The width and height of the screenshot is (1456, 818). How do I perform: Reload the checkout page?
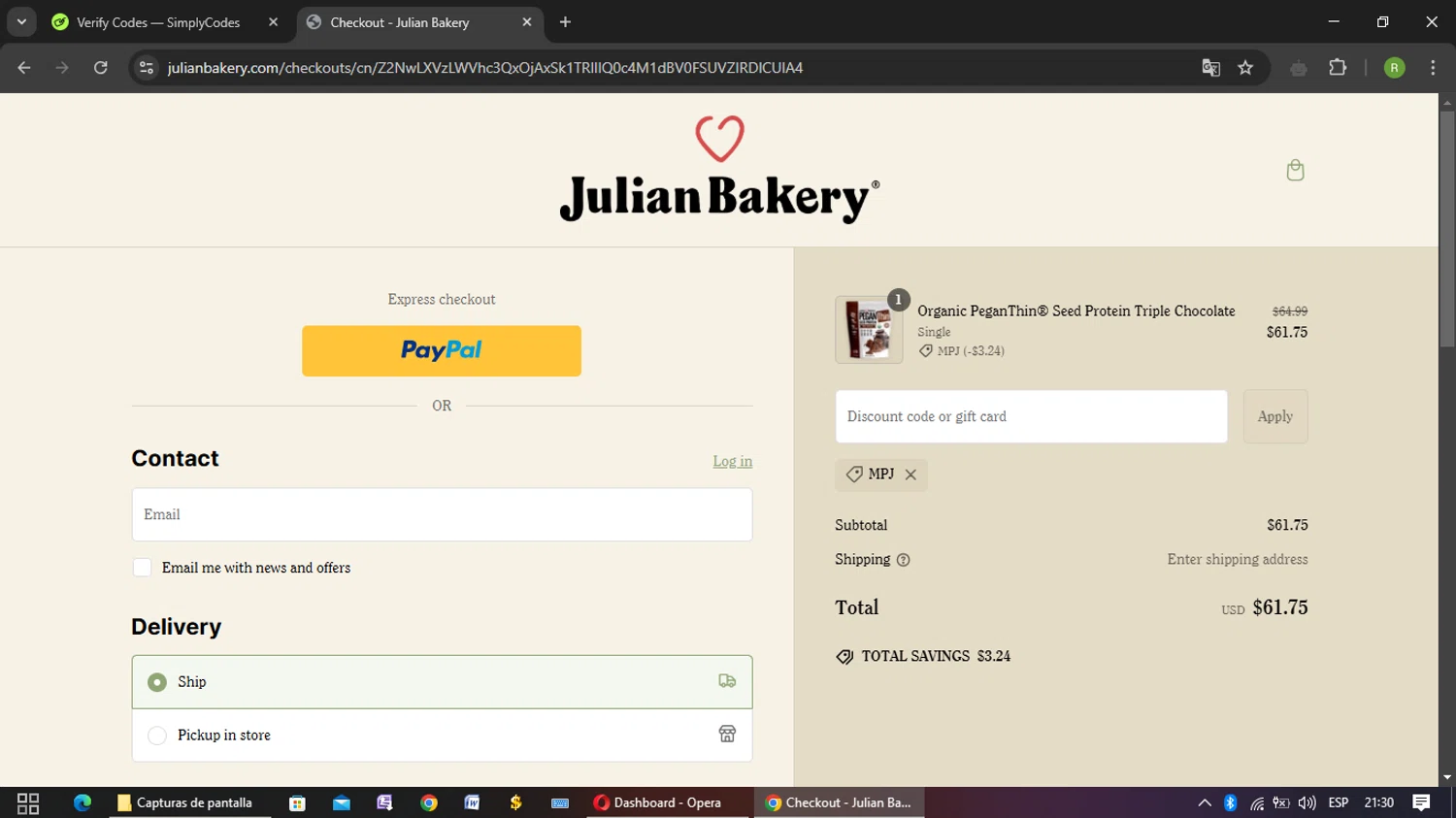pyautogui.click(x=100, y=68)
